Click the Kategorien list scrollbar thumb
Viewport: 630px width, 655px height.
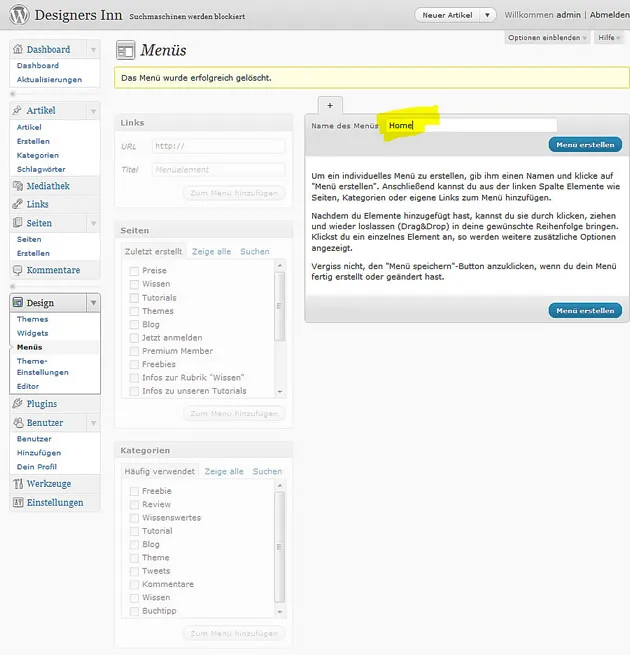280,546
